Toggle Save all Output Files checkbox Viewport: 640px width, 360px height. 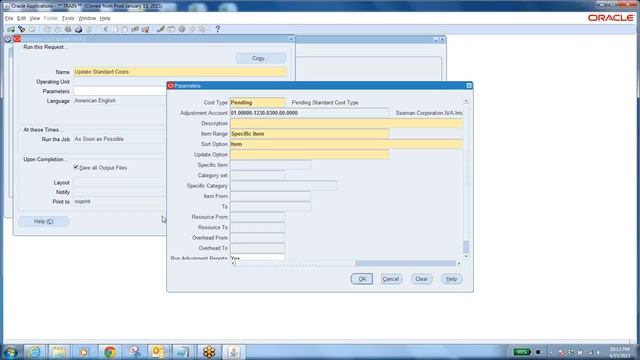click(76, 167)
